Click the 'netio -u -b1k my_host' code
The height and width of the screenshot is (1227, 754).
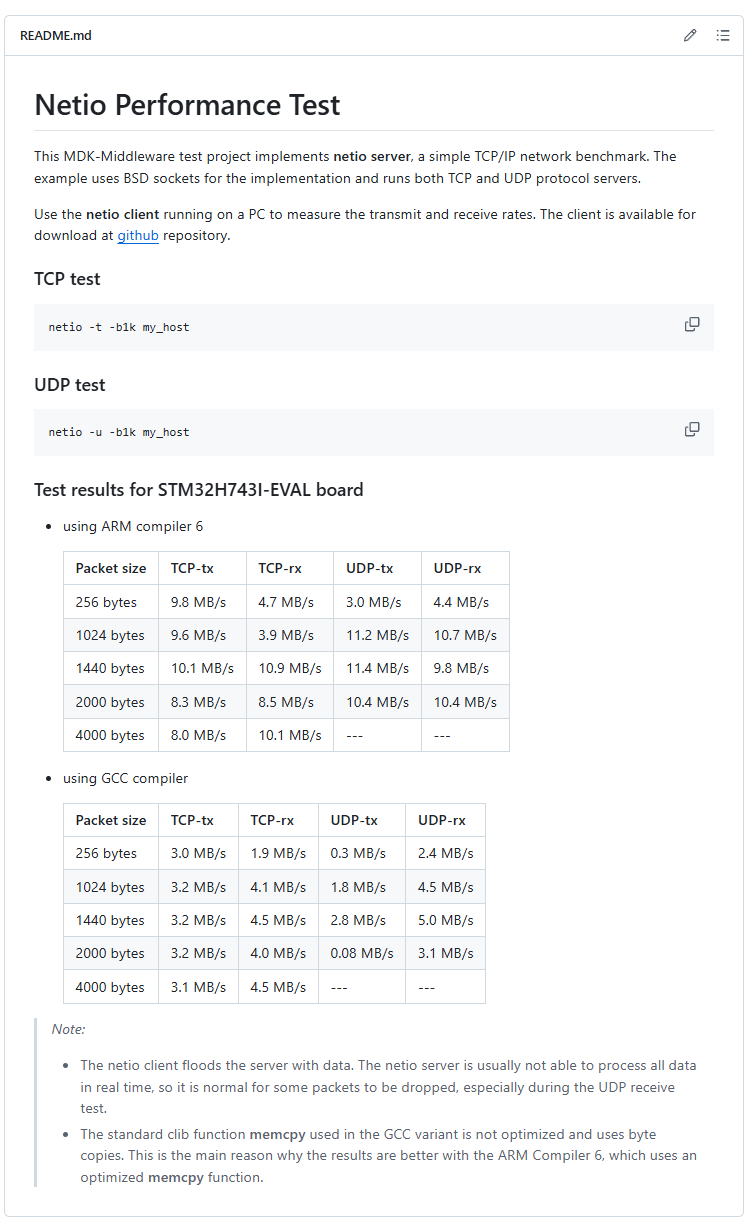[x=119, y=432]
